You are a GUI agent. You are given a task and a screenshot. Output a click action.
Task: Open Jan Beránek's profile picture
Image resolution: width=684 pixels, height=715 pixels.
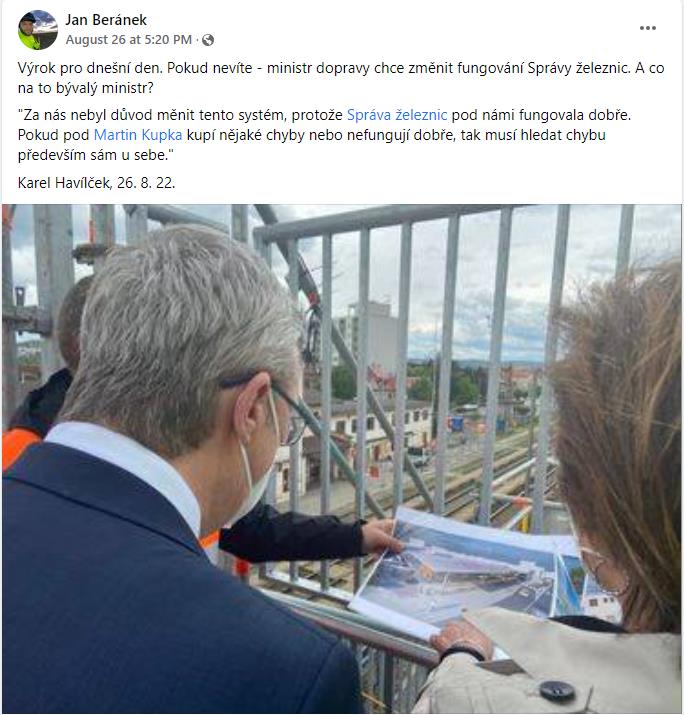tap(38, 29)
